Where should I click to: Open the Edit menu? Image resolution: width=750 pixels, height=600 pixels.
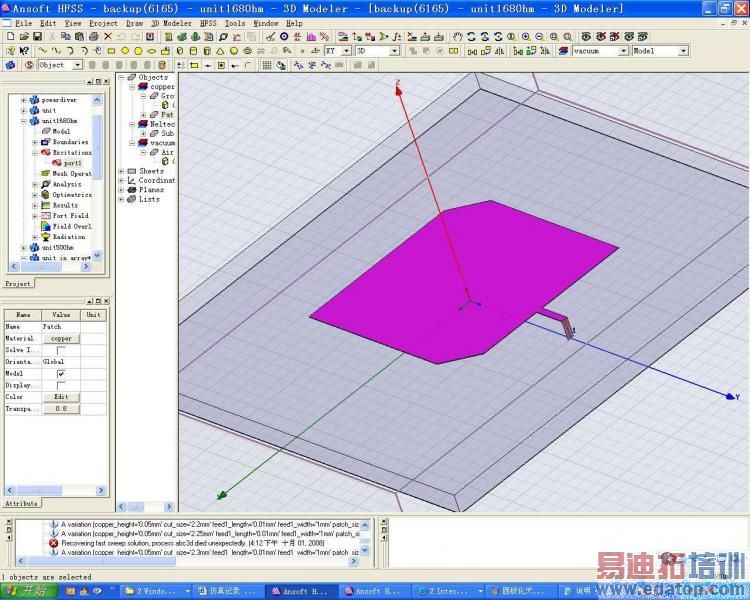pyautogui.click(x=48, y=23)
